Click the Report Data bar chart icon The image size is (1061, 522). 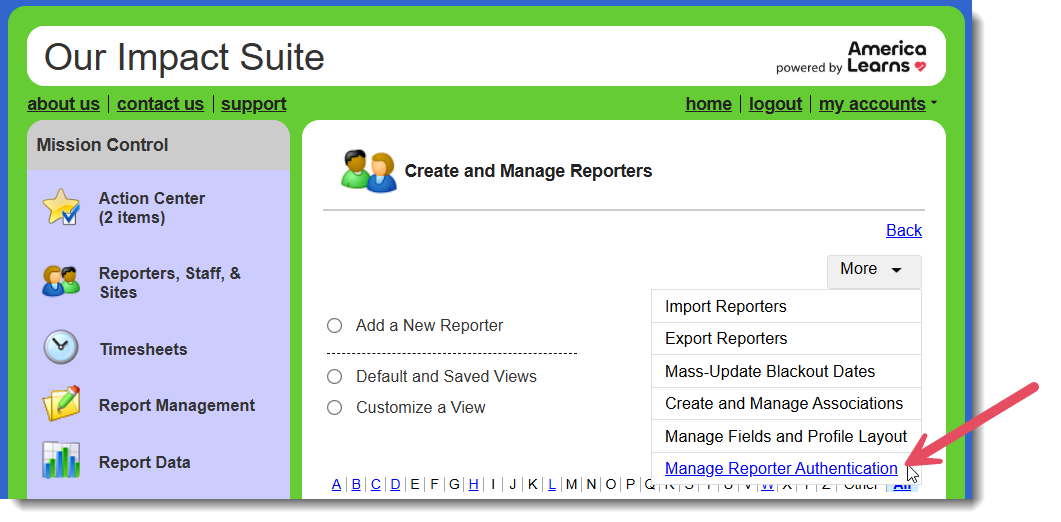(x=61, y=460)
